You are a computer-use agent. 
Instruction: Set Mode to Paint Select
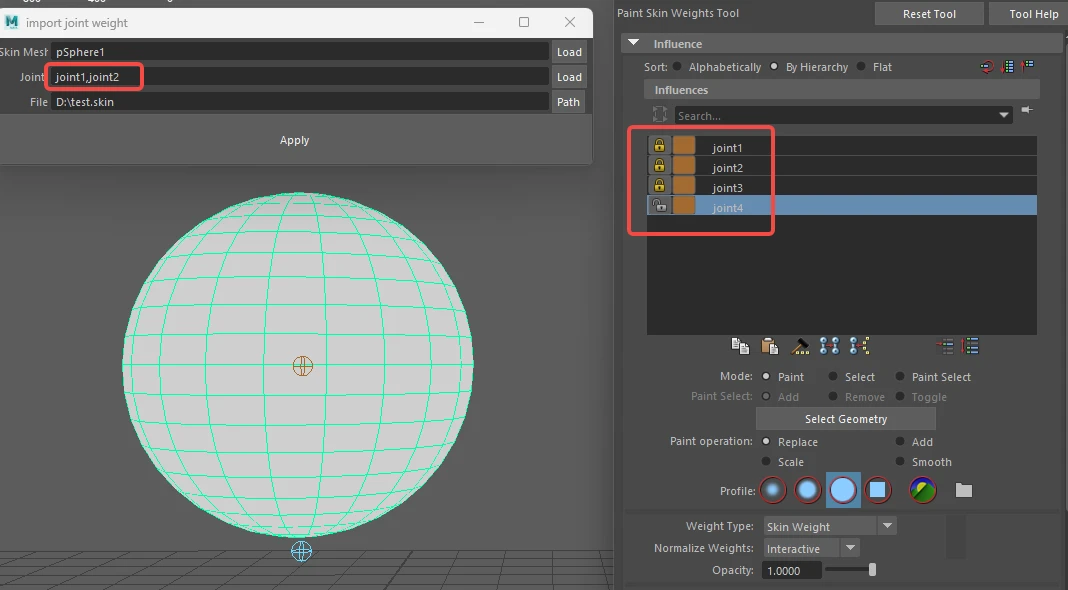coord(933,377)
